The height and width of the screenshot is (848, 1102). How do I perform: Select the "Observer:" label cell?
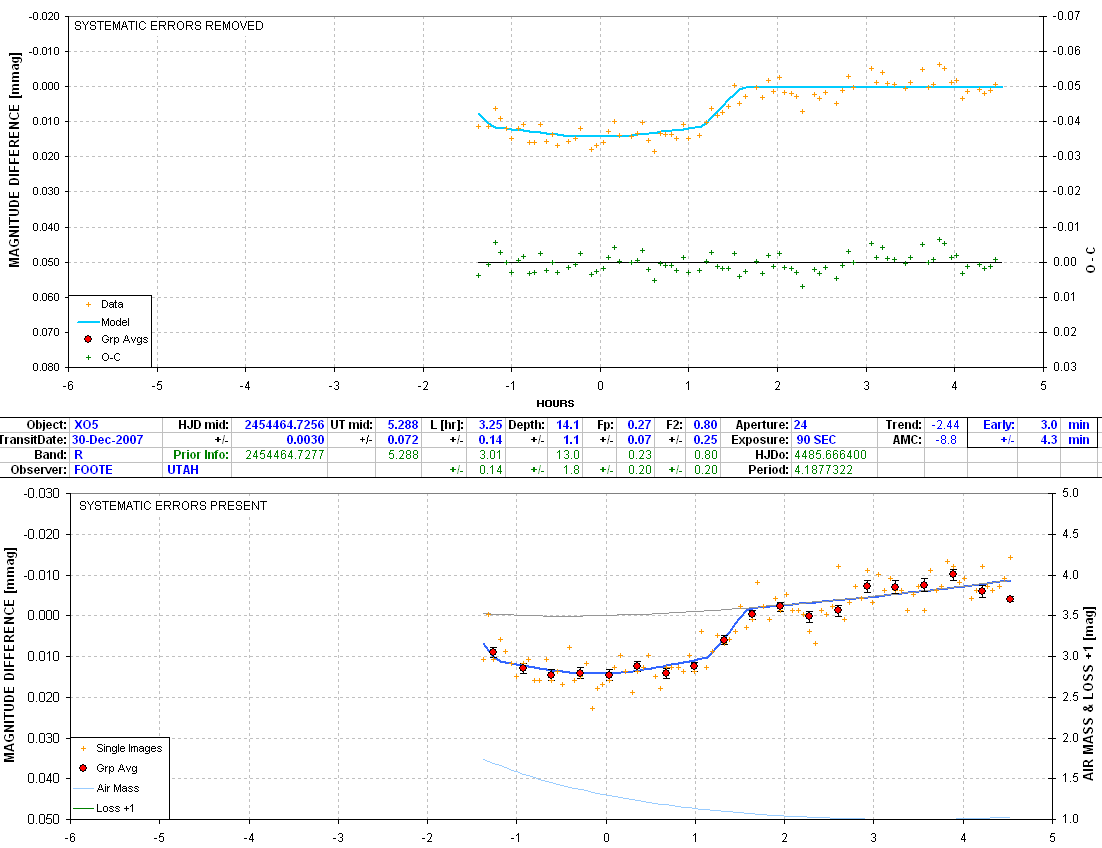40,469
